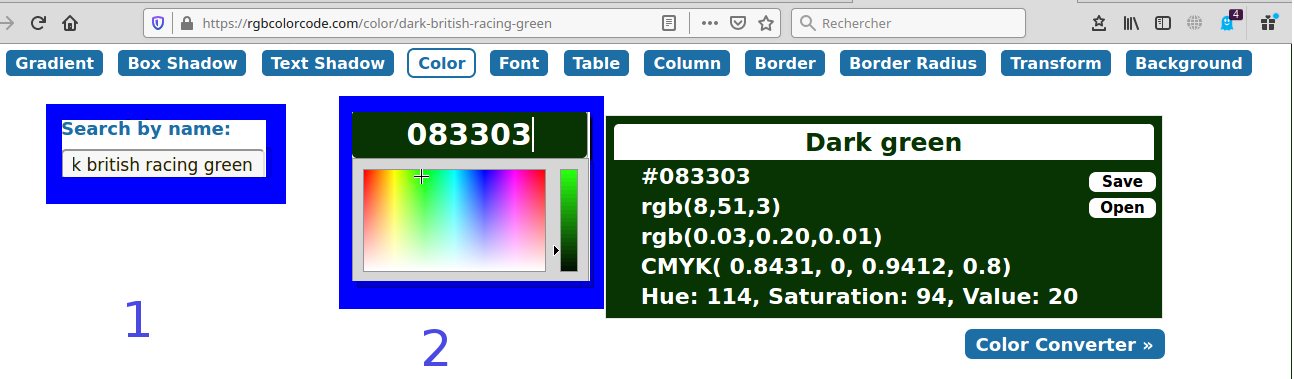
Task: Select the Color tab
Action: 441,63
